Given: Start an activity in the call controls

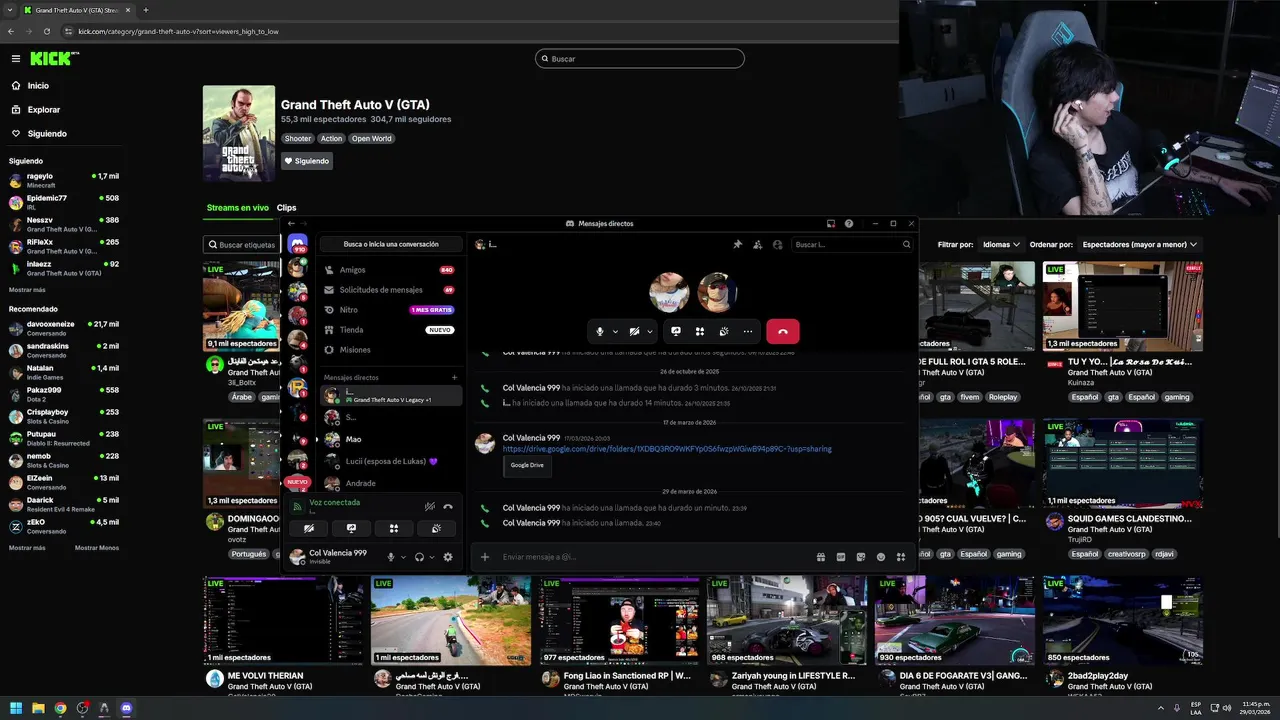Looking at the screenshot, I should pos(700,331).
